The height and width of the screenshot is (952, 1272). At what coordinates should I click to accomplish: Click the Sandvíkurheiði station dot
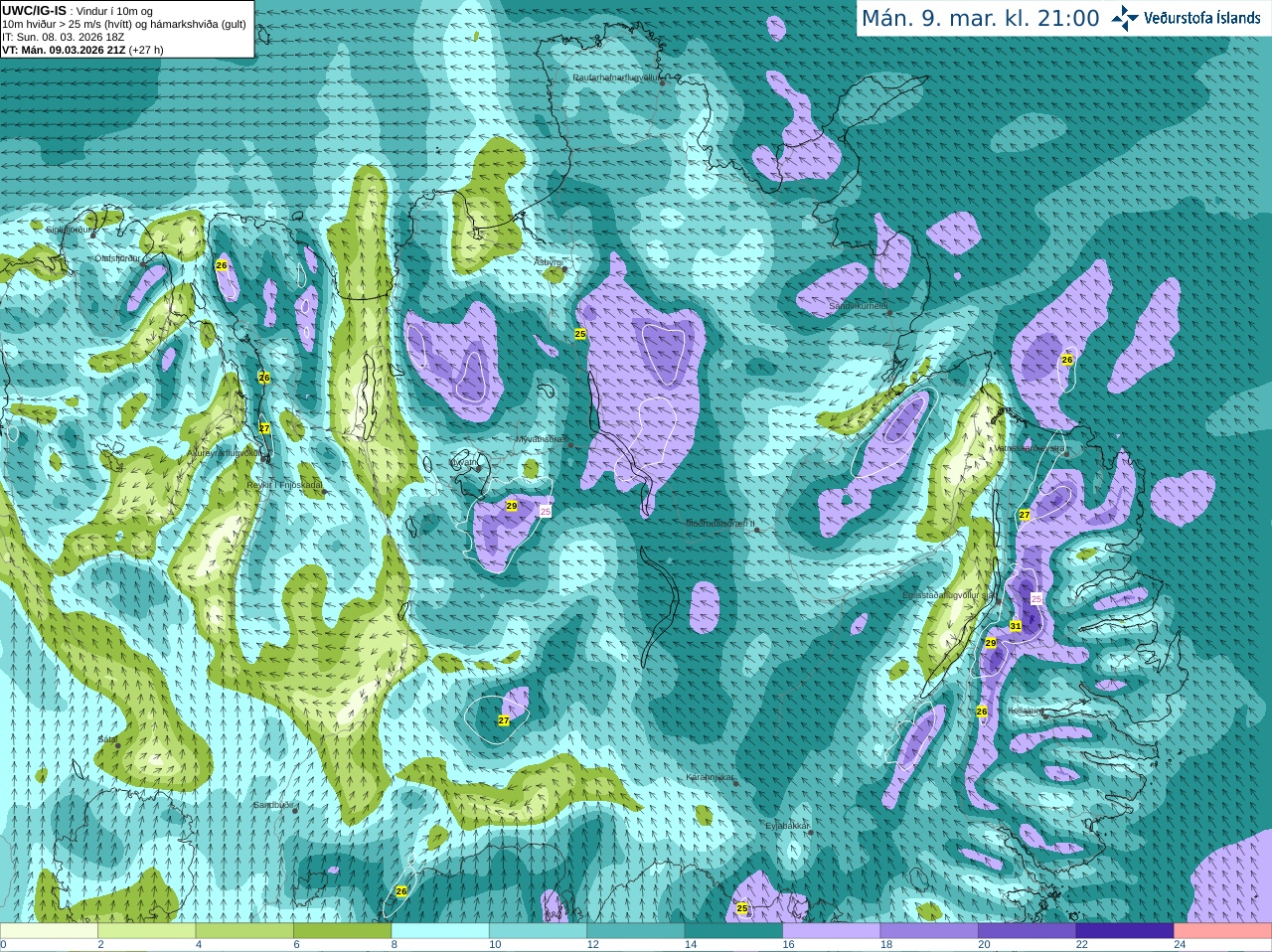click(x=890, y=313)
